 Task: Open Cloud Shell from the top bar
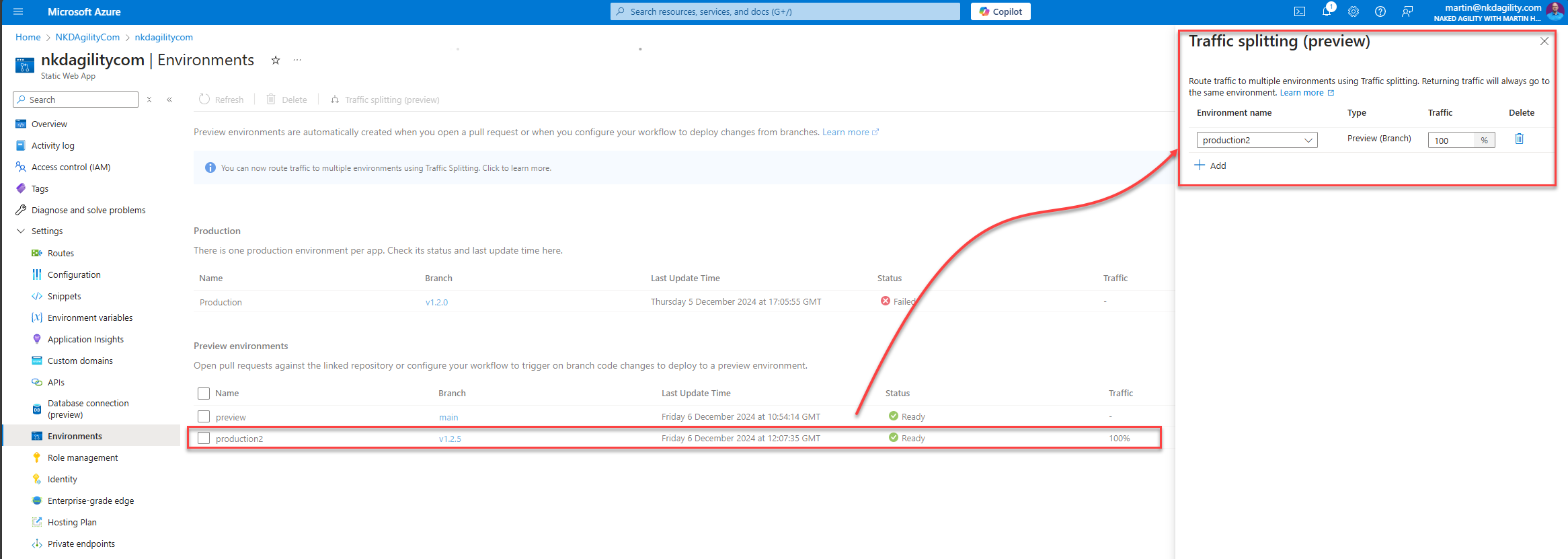click(1300, 11)
